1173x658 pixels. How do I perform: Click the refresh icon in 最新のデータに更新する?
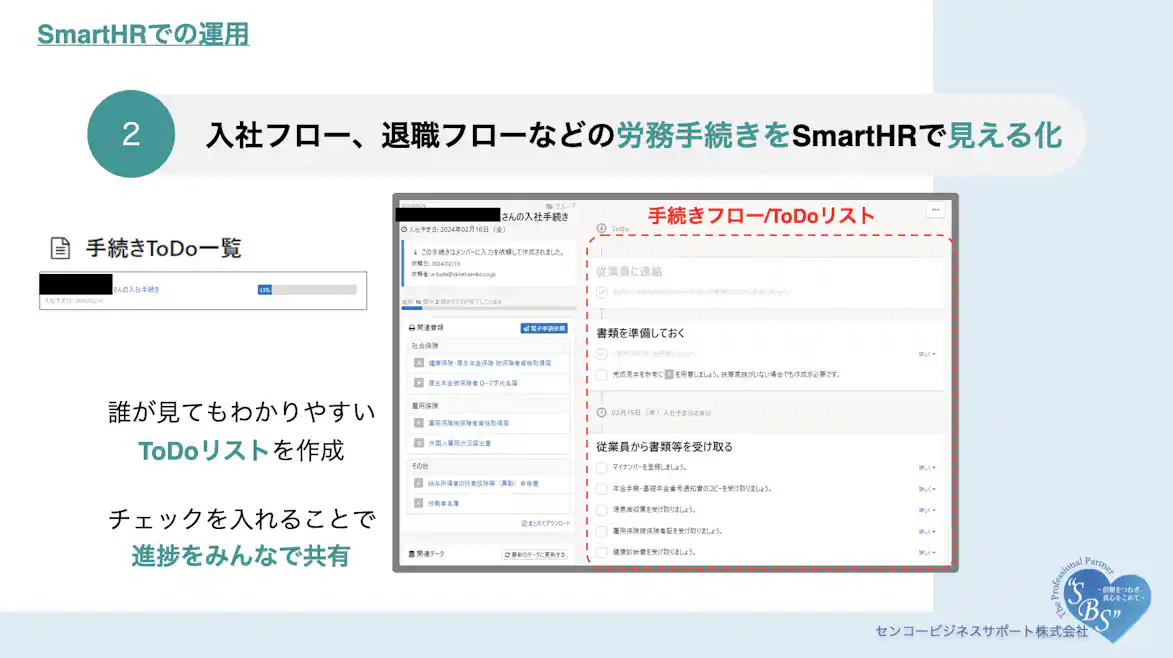[509, 554]
